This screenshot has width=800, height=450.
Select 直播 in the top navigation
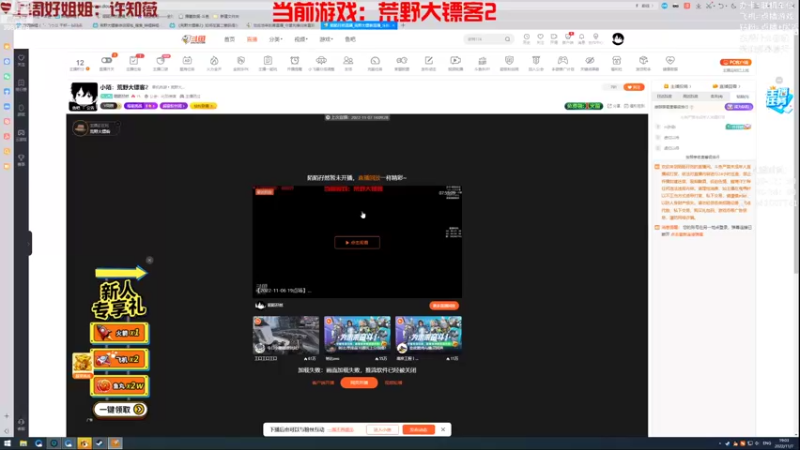(252, 39)
